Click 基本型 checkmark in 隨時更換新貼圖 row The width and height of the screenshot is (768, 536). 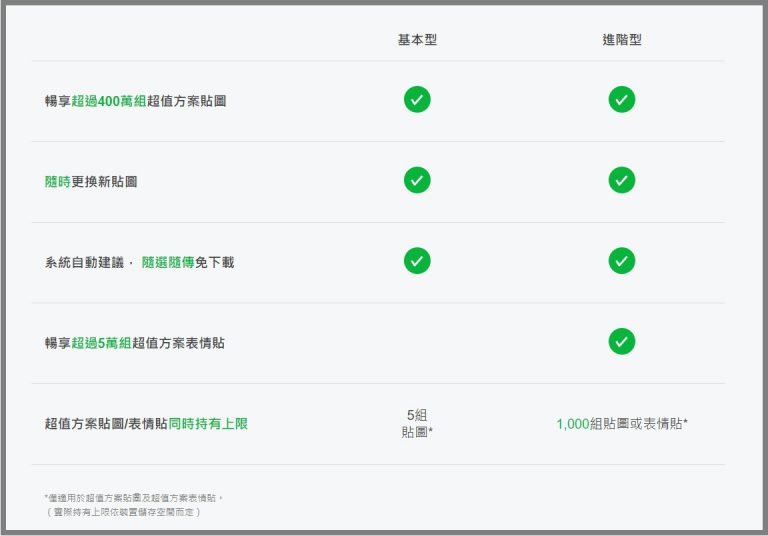(417, 181)
